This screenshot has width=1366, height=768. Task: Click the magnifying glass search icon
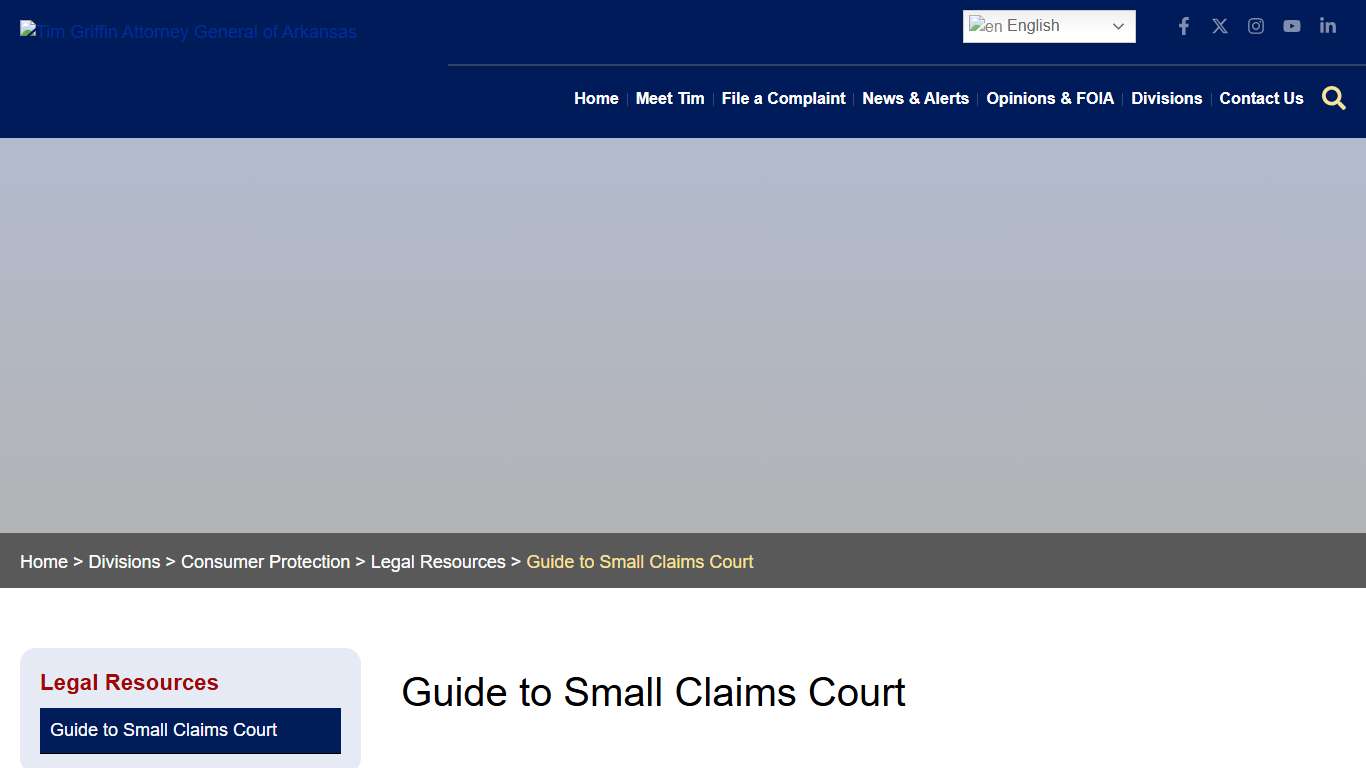1334,98
